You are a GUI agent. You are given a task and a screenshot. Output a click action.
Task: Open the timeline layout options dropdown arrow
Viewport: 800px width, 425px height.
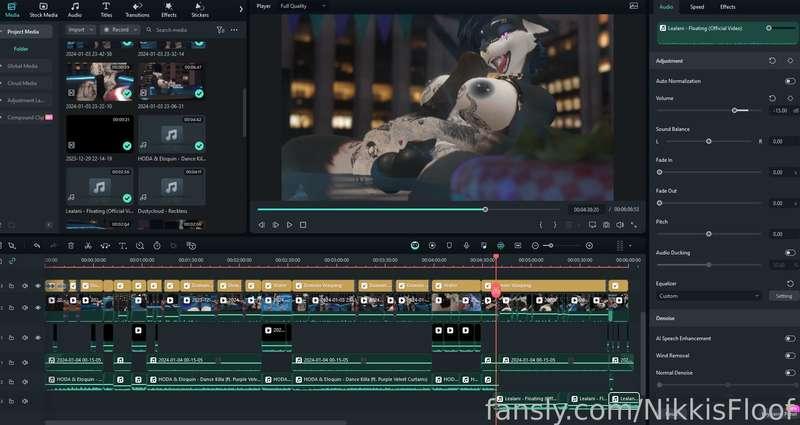[630, 246]
